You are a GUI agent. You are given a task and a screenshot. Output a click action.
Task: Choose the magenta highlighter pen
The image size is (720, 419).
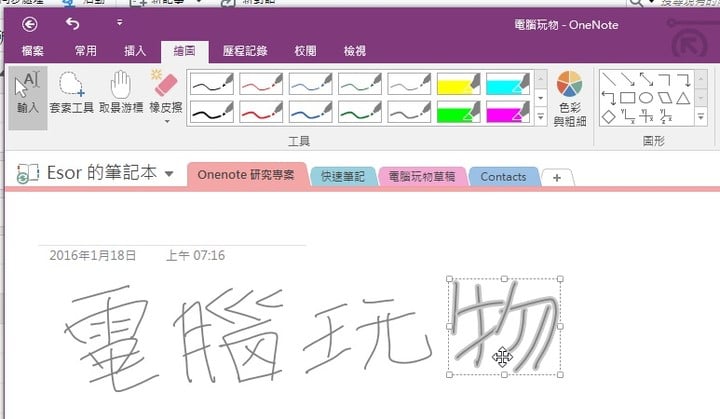(x=508, y=112)
